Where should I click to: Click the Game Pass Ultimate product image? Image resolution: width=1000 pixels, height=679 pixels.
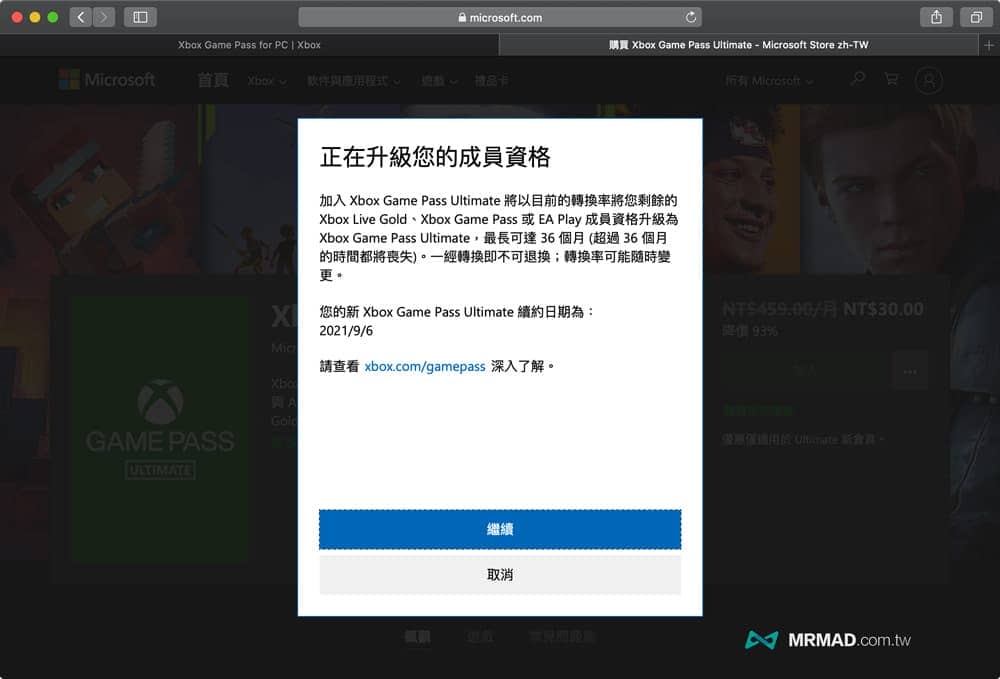click(x=159, y=429)
